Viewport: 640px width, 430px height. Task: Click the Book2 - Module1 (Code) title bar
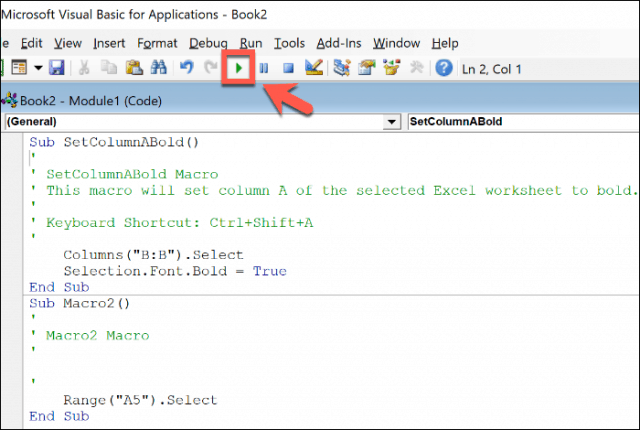pos(320,100)
